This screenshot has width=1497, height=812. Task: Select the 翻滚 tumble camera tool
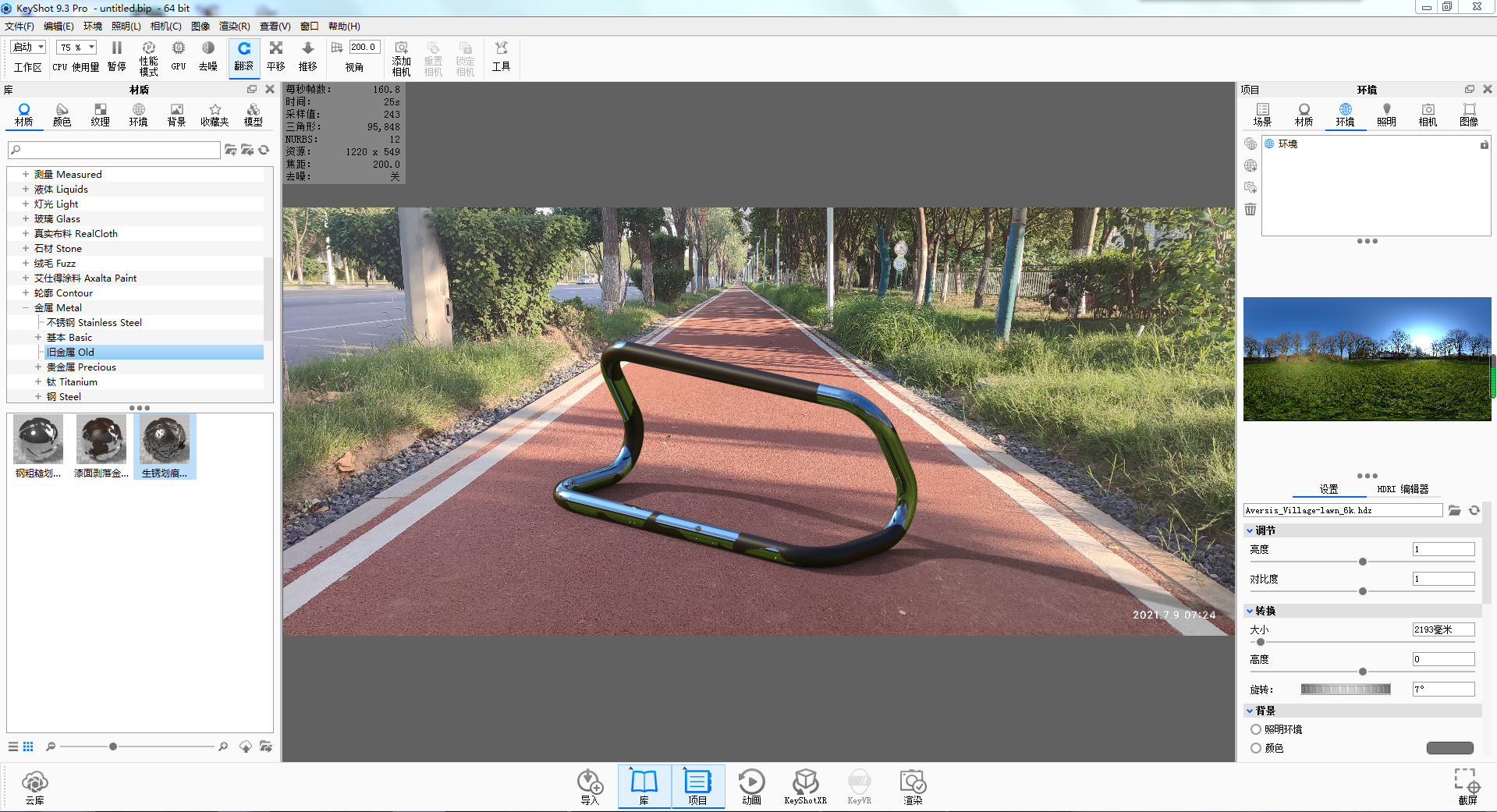244,57
